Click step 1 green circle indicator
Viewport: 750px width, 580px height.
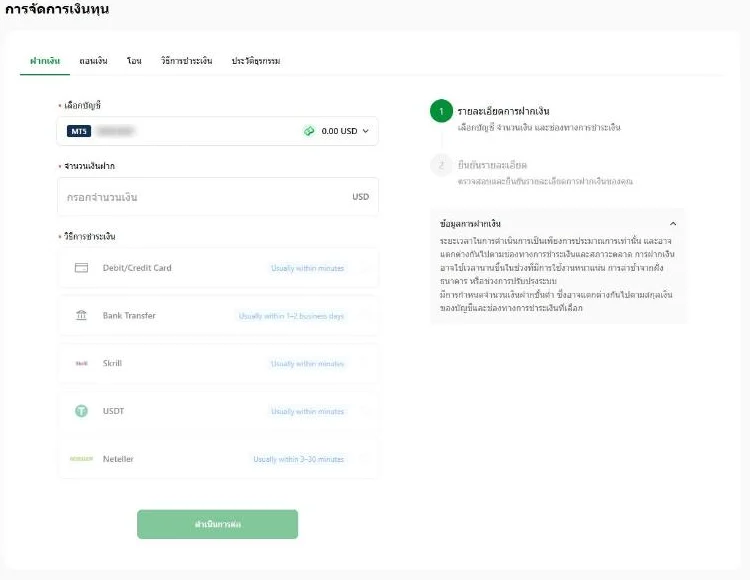(x=441, y=111)
